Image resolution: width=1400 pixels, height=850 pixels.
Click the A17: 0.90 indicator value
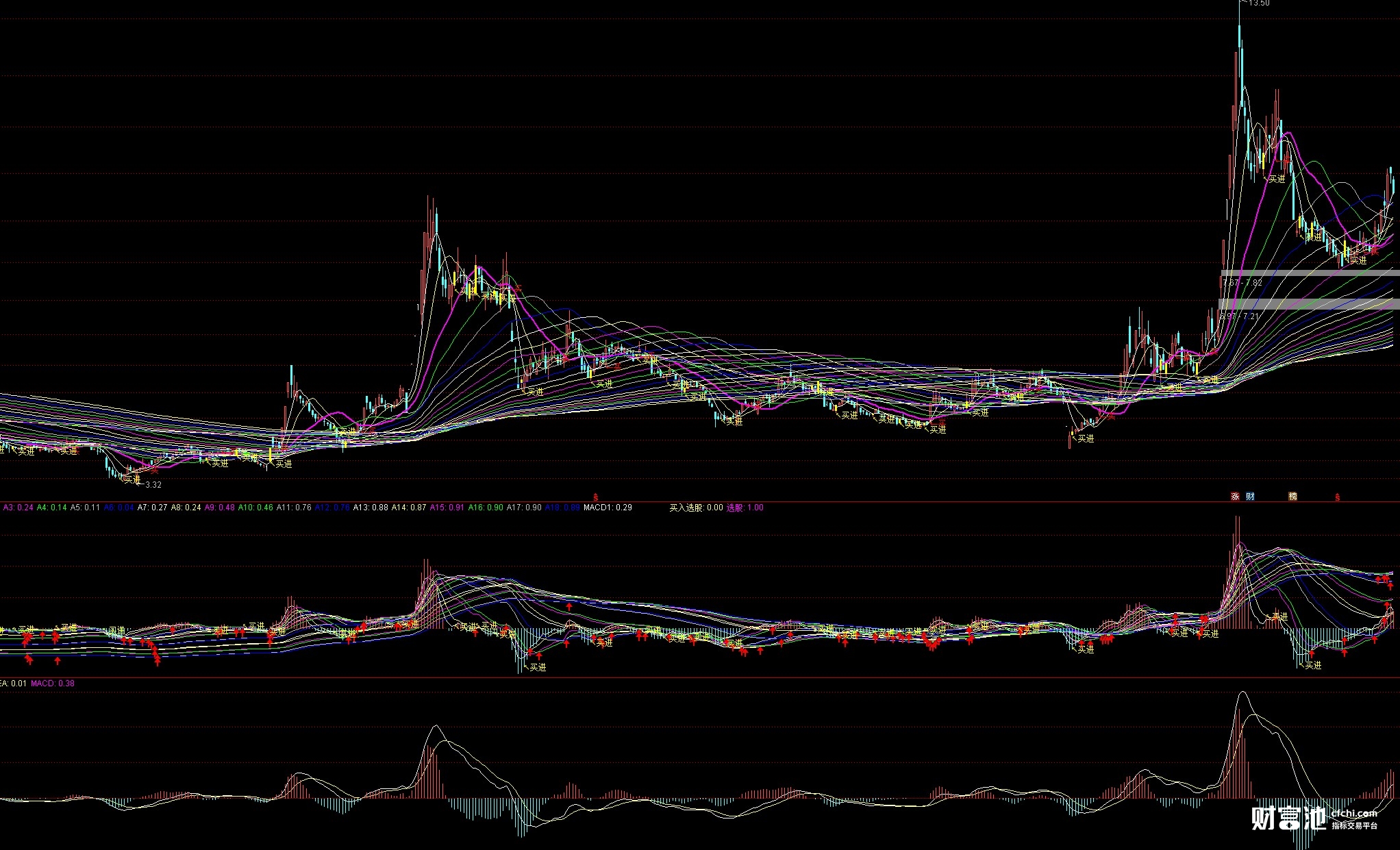point(523,508)
